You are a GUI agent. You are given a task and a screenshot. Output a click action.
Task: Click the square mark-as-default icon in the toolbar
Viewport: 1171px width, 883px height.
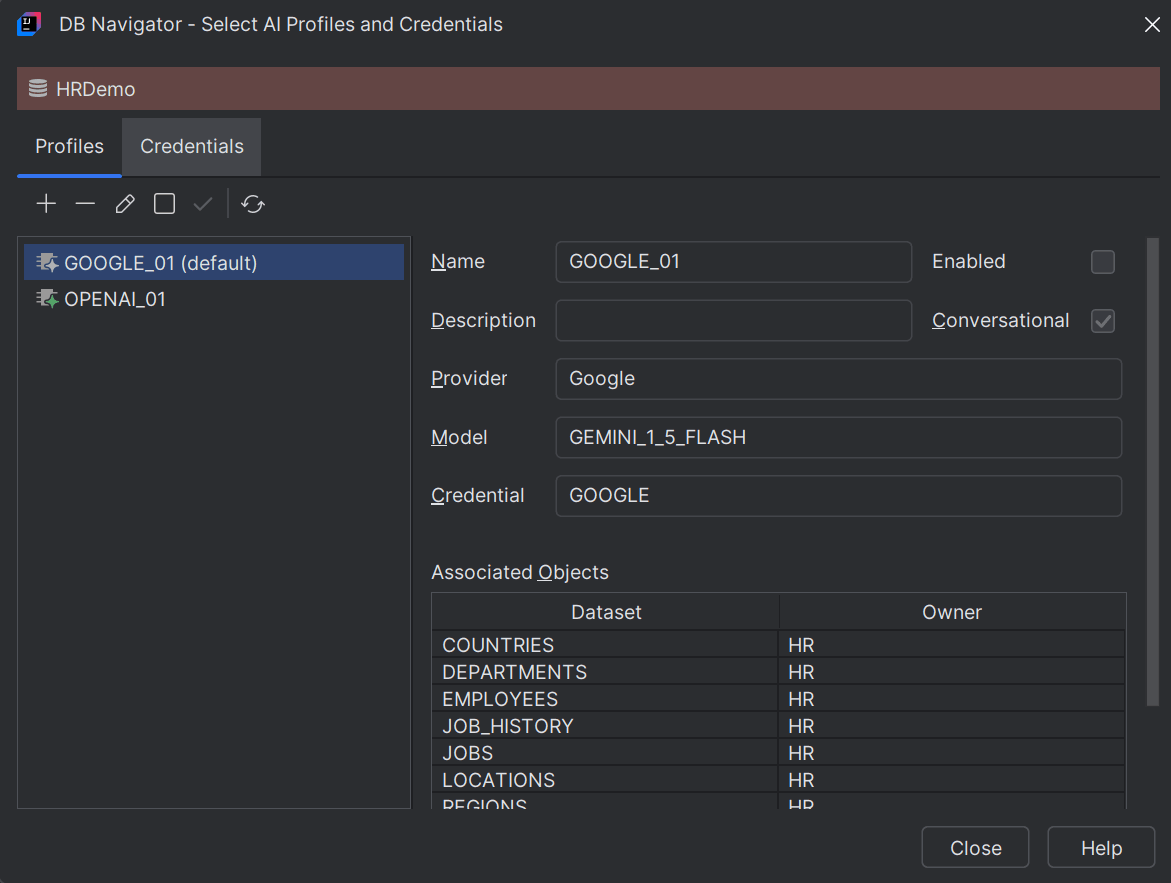[x=163, y=203]
